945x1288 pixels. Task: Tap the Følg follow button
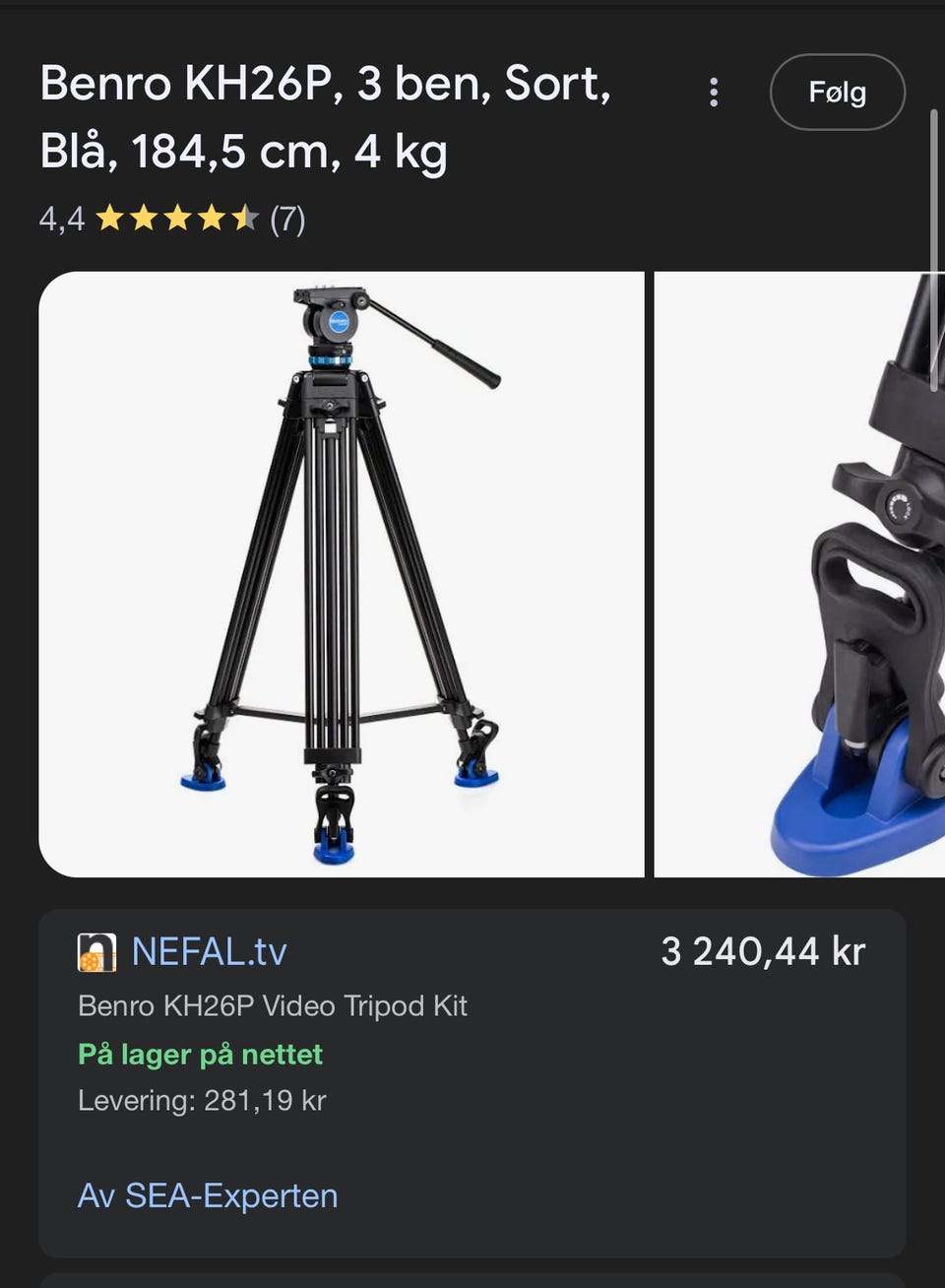837,93
